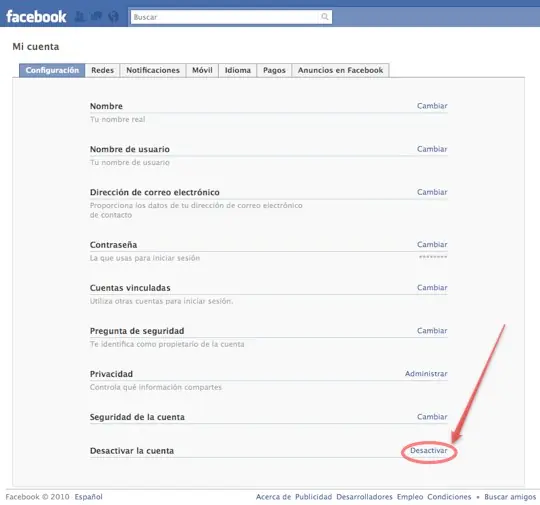The height and width of the screenshot is (505, 540).
Task: Change the Pregunta de seguridad
Action: point(432,330)
